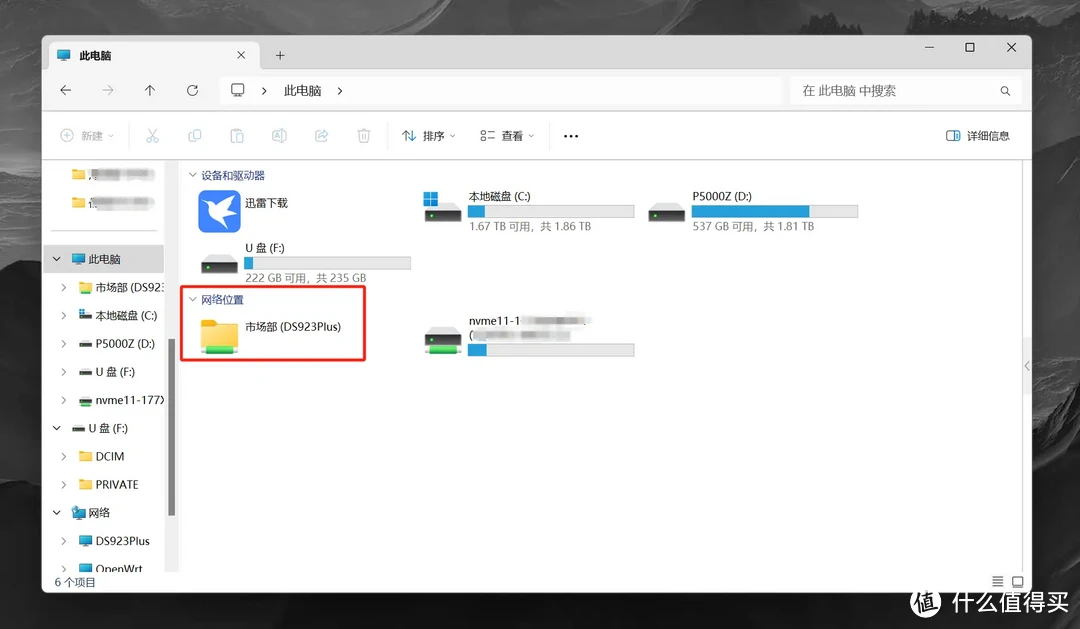Viewport: 1080px width, 629px height.
Task: Click the Cut scissors icon
Action: [152, 136]
